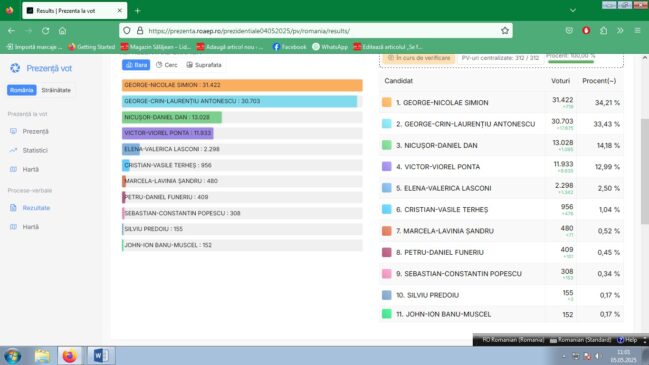The image size is (649, 365).
Task: Sort table by Procent column header
Action: point(599,81)
